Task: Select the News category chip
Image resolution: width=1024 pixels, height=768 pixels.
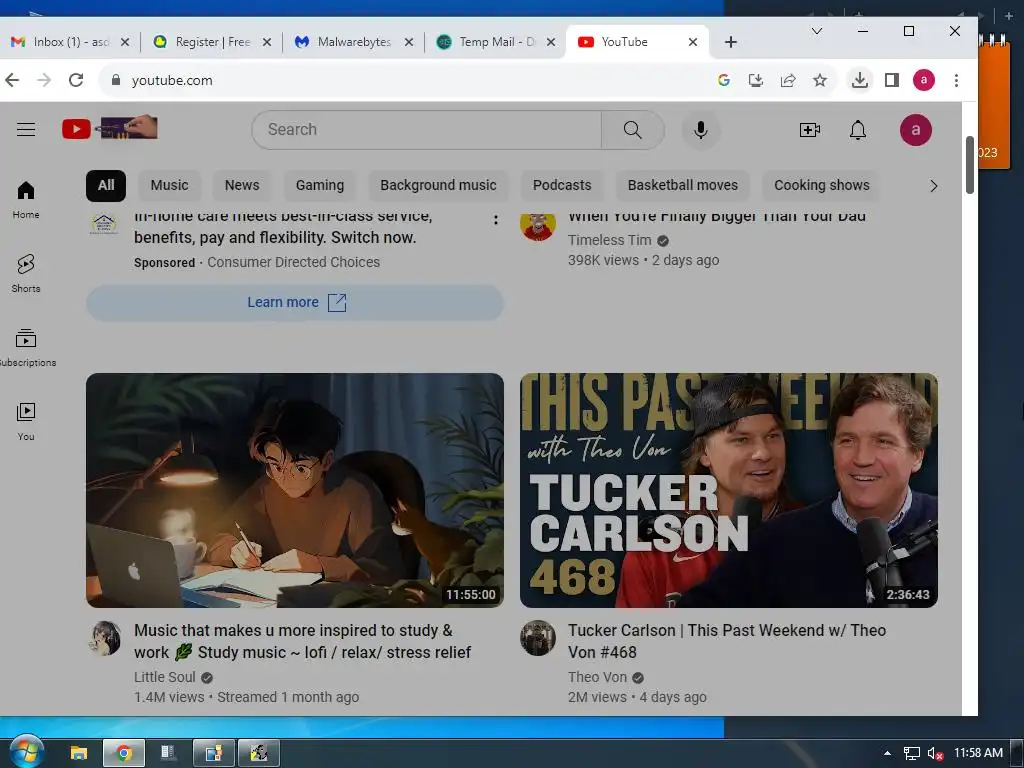Action: (x=242, y=185)
